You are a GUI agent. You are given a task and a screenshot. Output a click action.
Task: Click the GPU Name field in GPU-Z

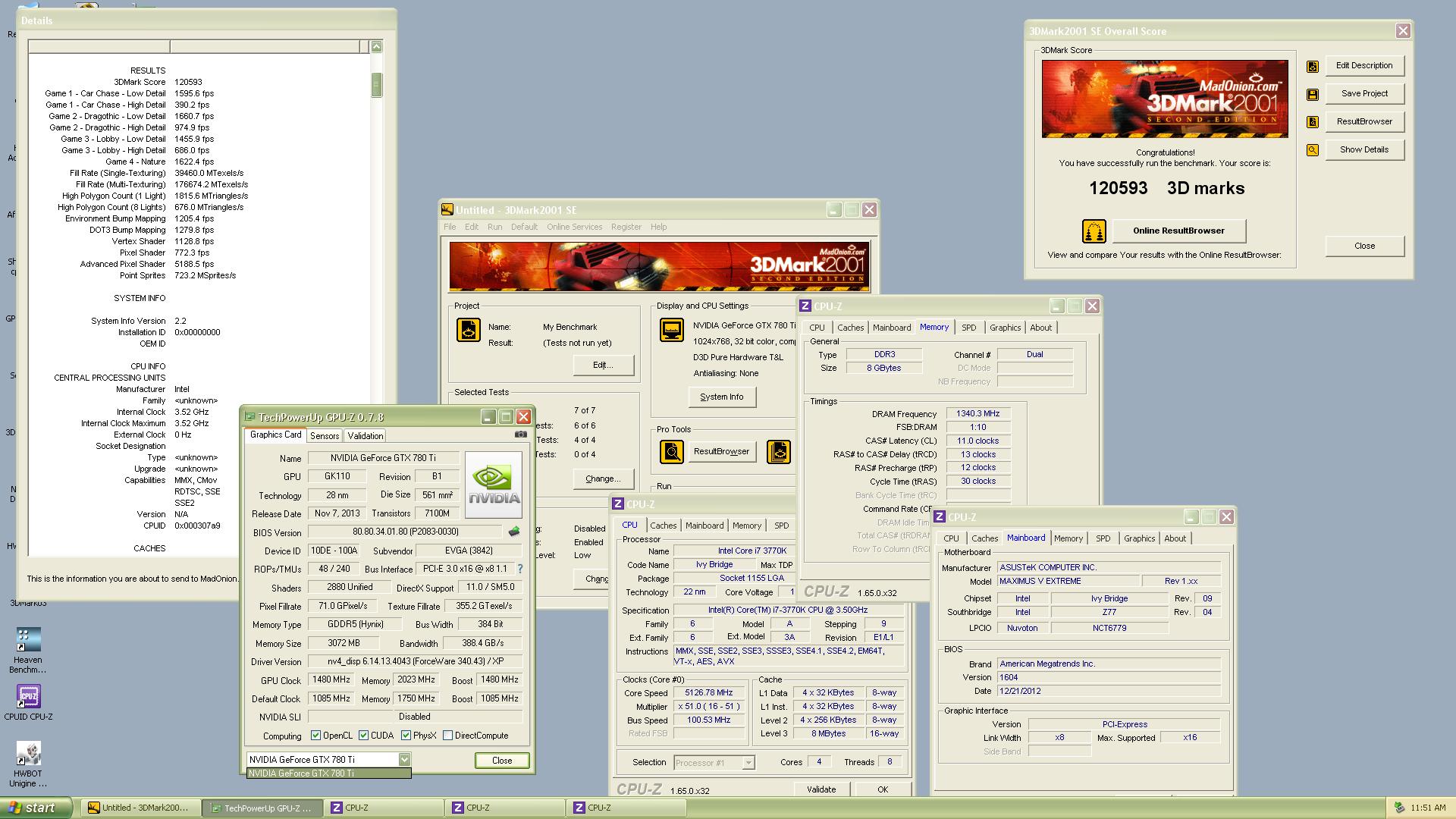tap(383, 459)
